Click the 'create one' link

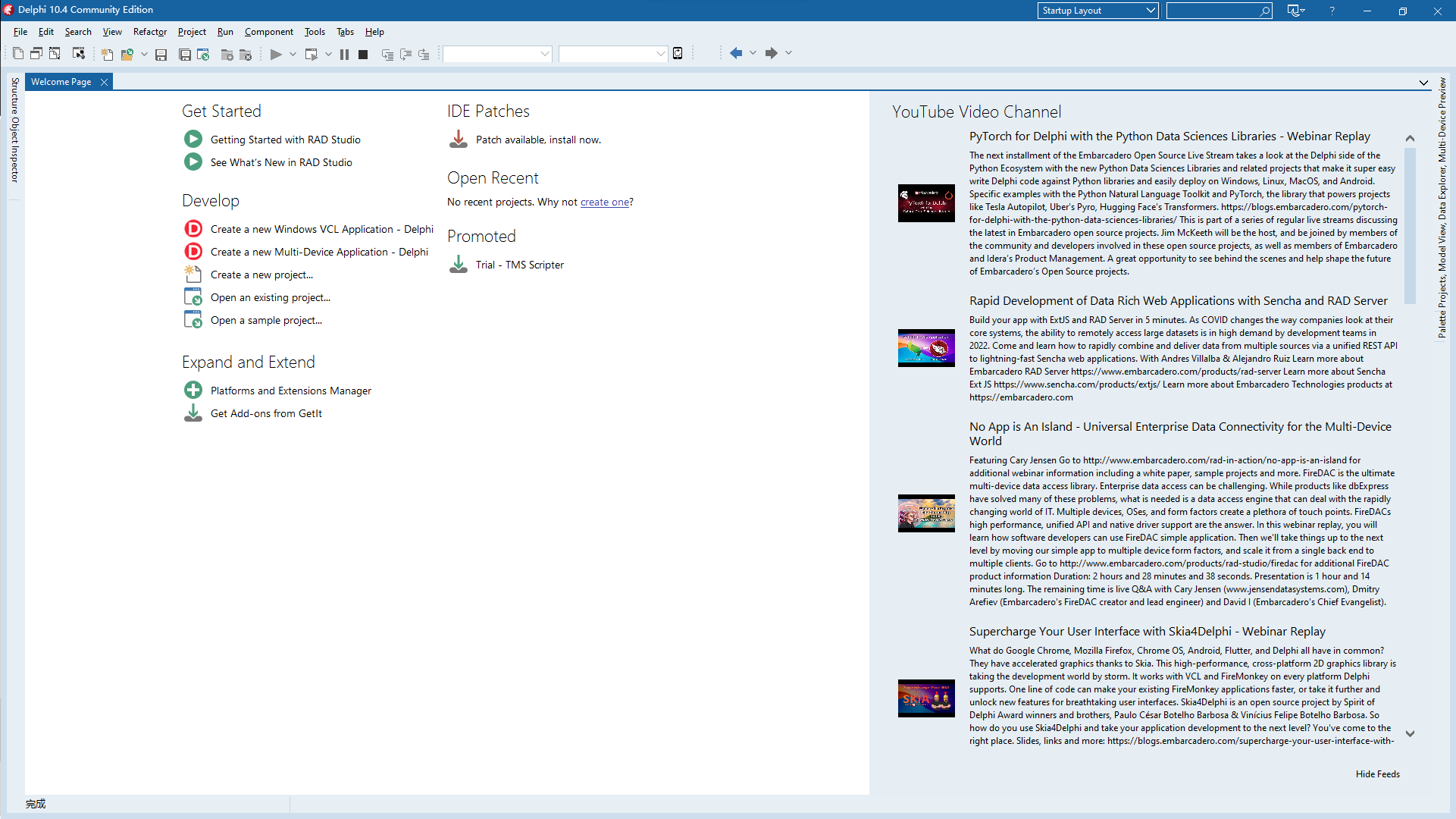click(x=604, y=202)
